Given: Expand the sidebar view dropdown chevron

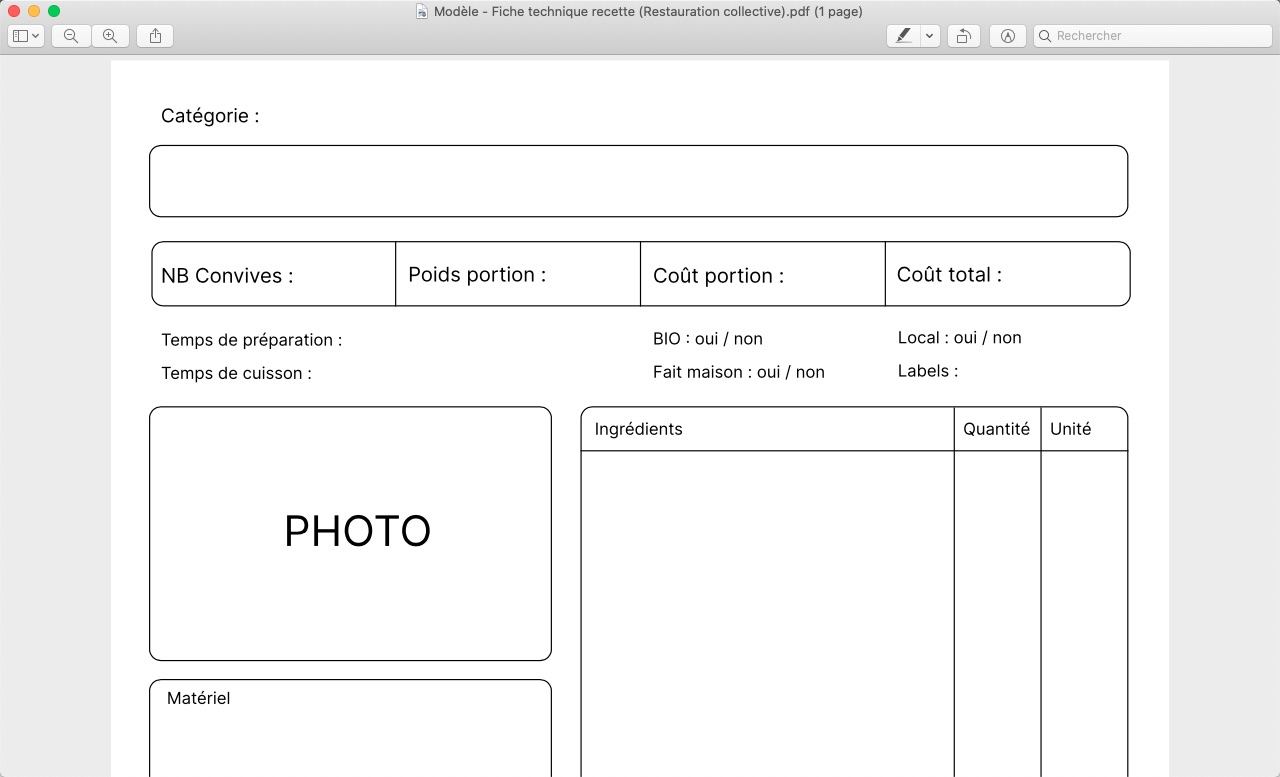Looking at the screenshot, I should point(37,36).
